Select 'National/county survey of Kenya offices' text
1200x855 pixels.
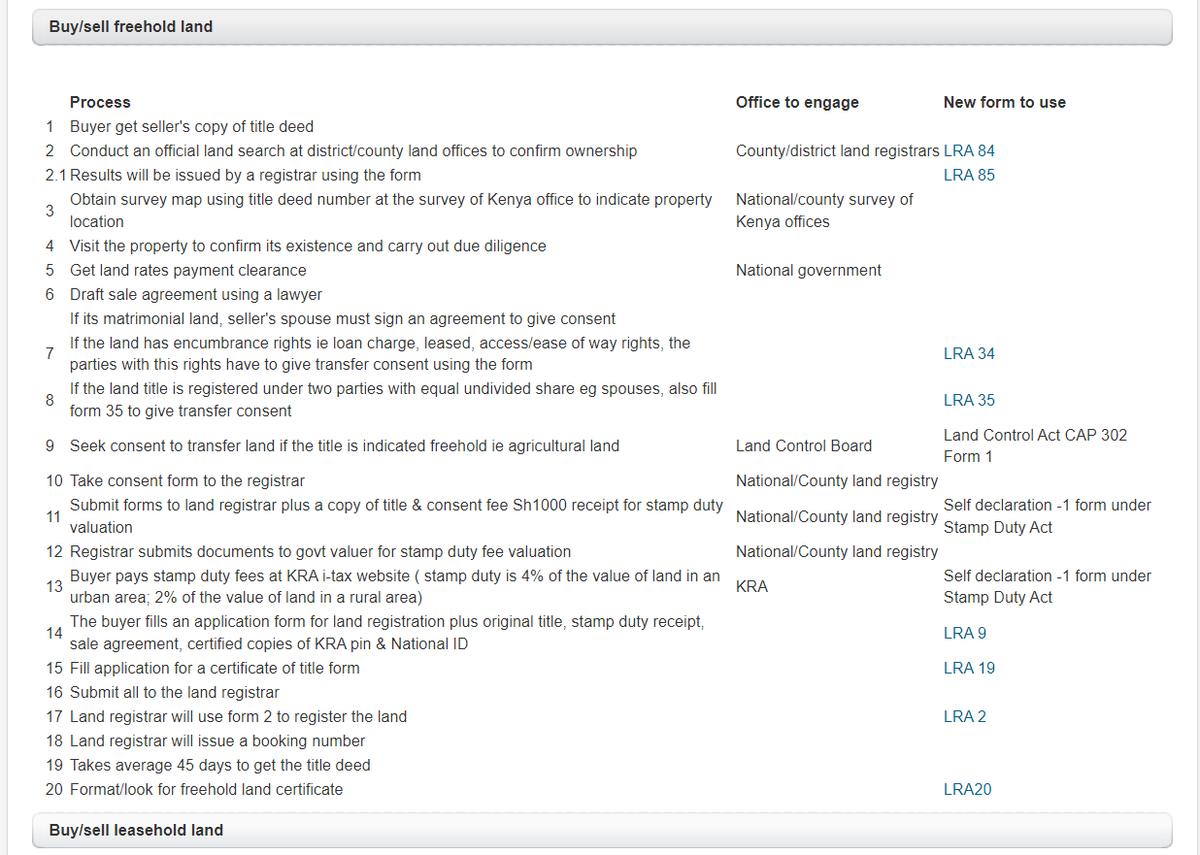click(x=825, y=210)
